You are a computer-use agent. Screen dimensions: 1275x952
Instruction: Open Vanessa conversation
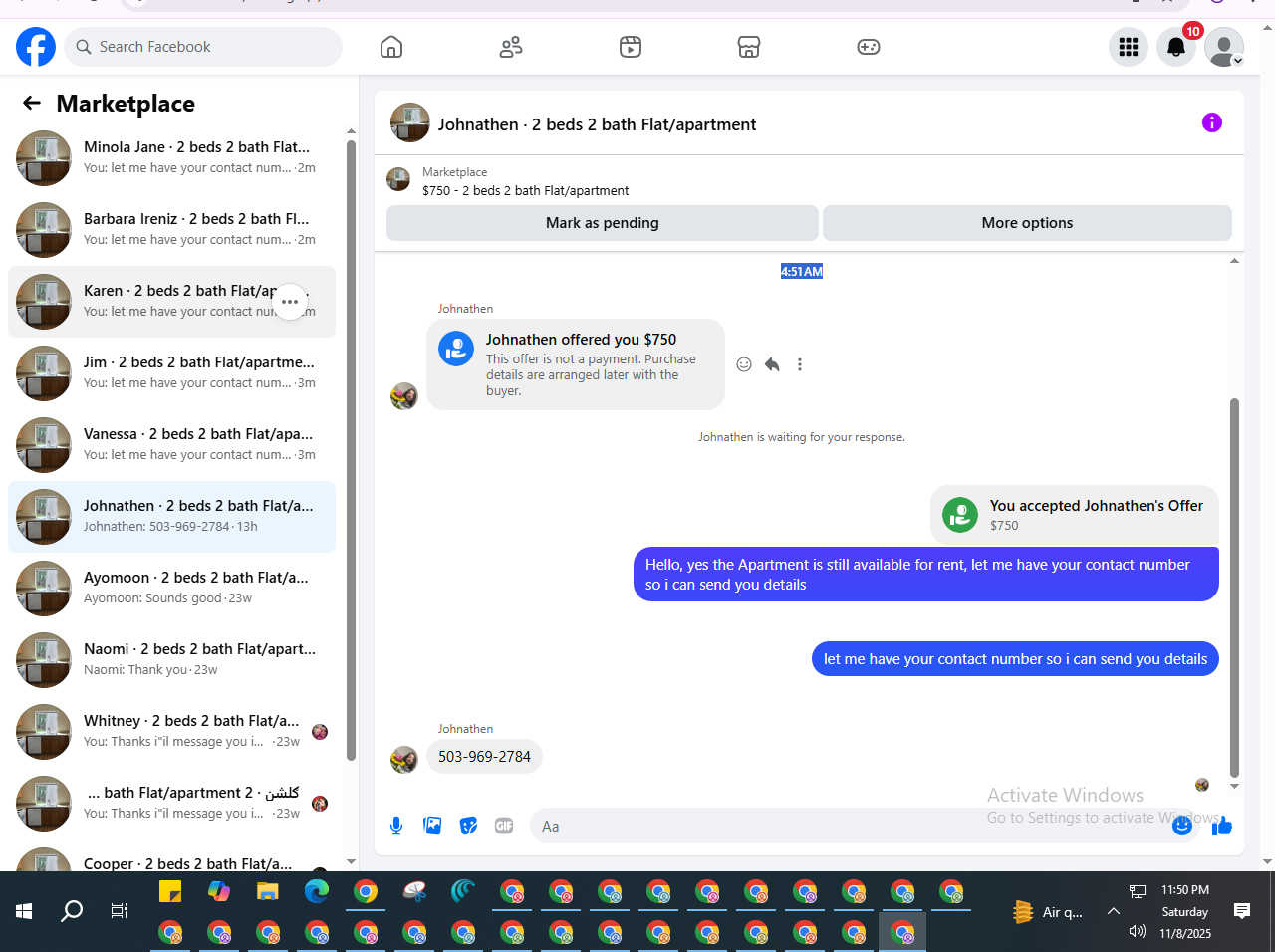(x=171, y=445)
